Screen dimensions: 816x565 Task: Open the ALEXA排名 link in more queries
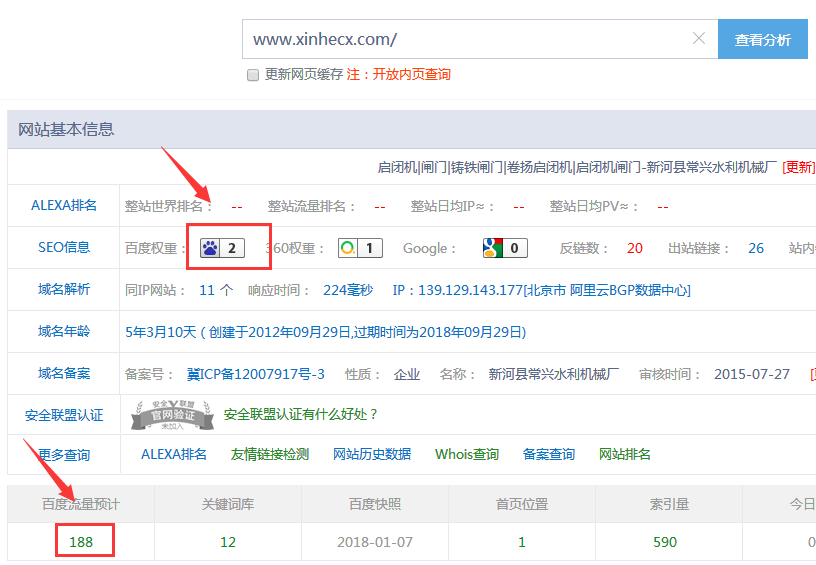(174, 454)
